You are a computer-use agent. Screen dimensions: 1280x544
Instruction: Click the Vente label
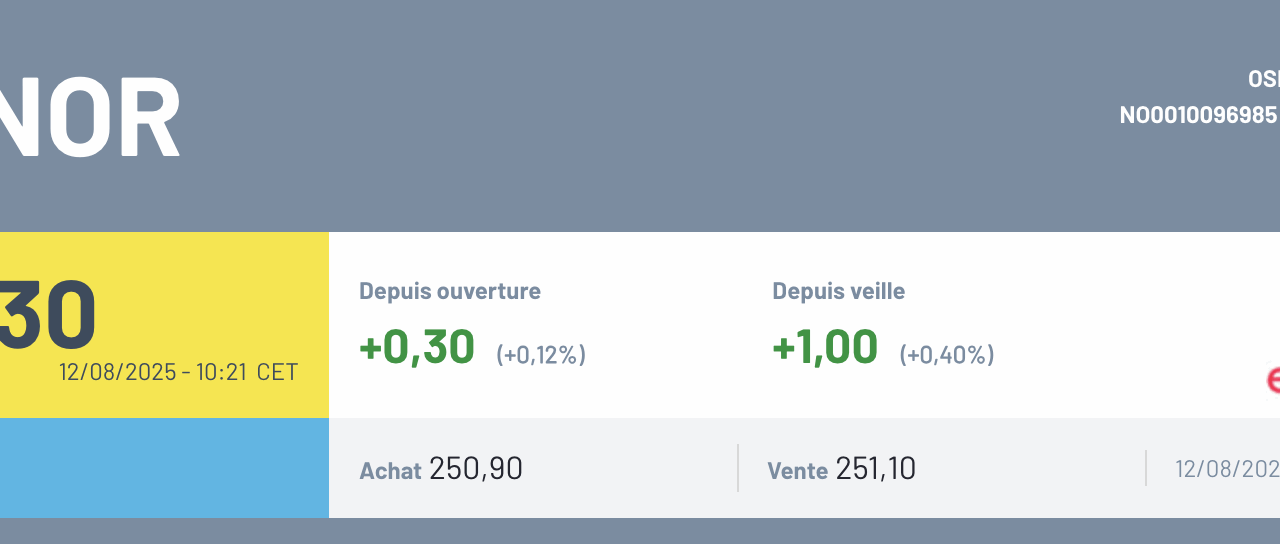[x=797, y=470]
